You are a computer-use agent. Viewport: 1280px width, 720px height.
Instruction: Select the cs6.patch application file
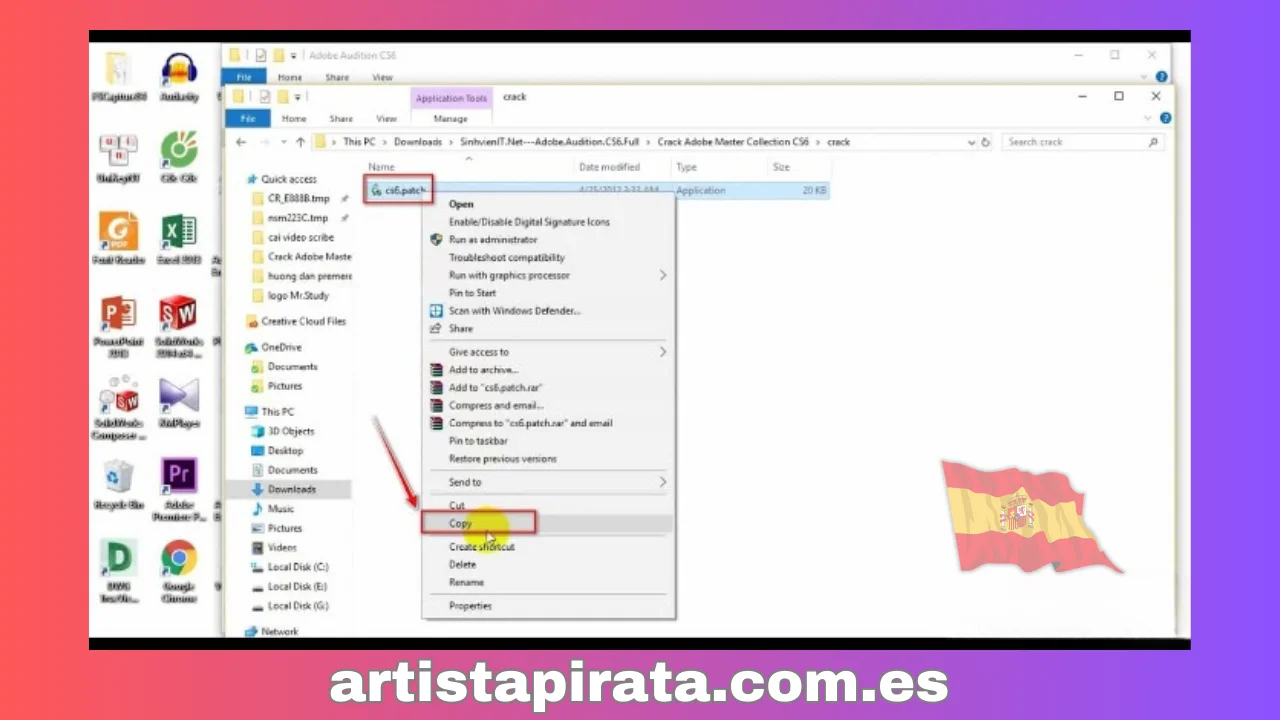point(398,190)
